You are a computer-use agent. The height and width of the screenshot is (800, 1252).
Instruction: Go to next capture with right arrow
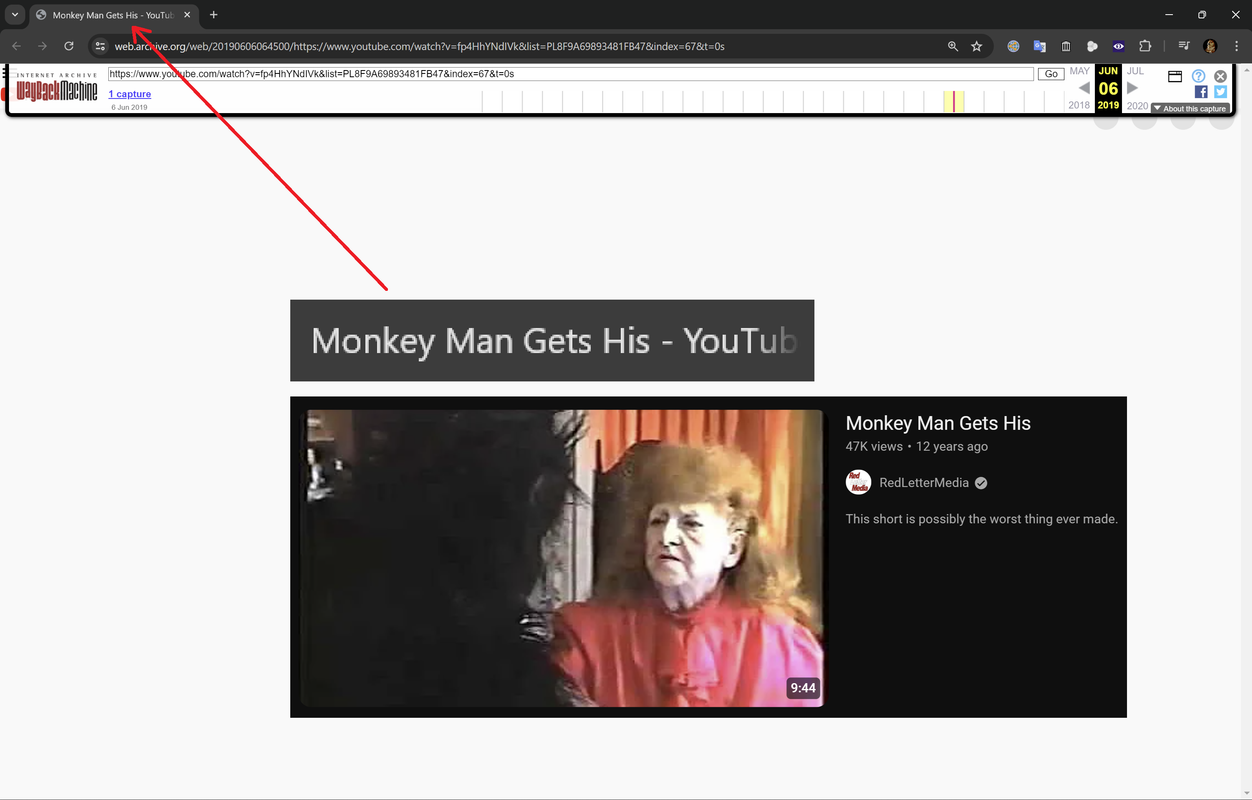pos(1133,88)
